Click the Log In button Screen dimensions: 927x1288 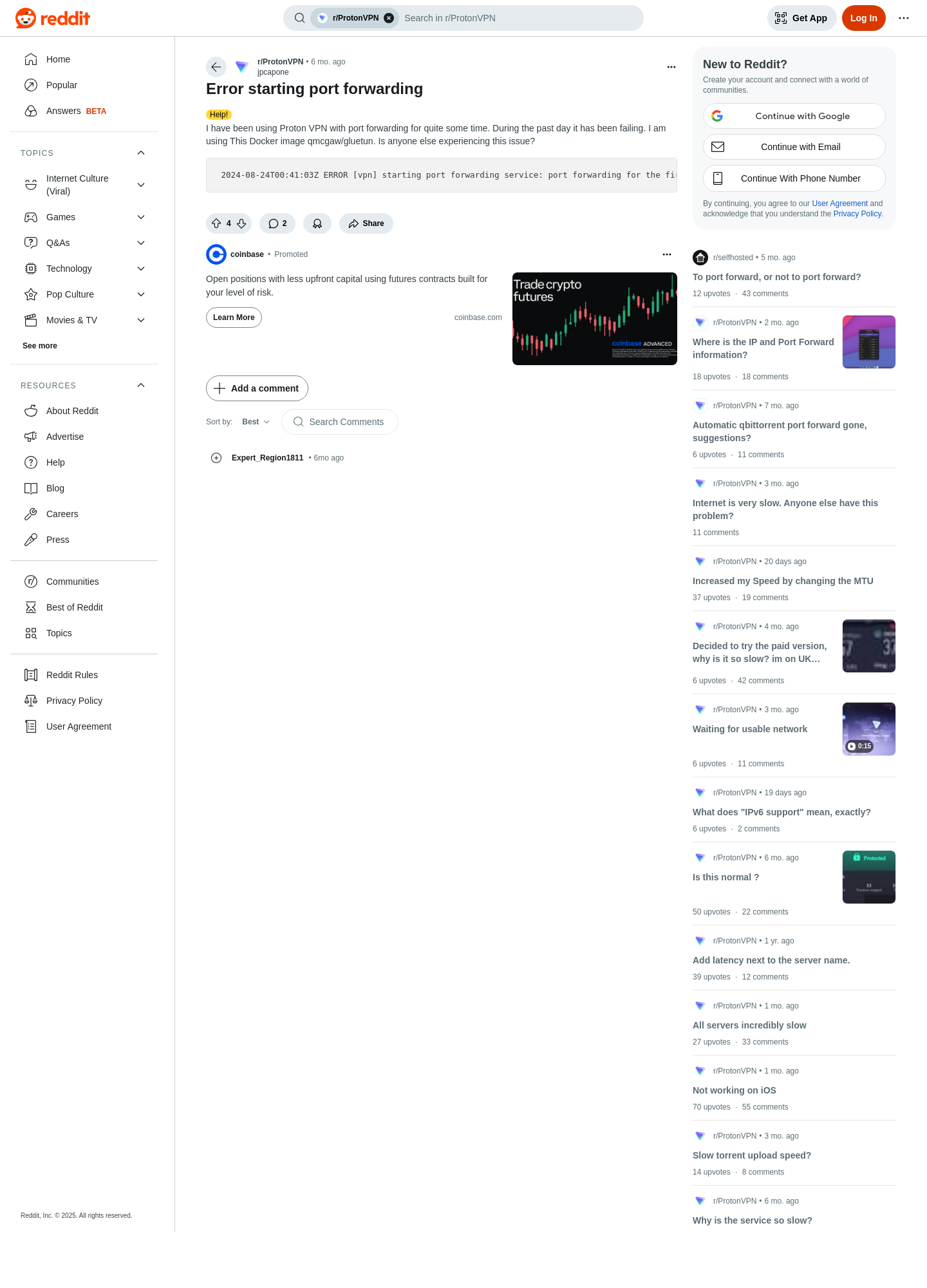(x=863, y=18)
